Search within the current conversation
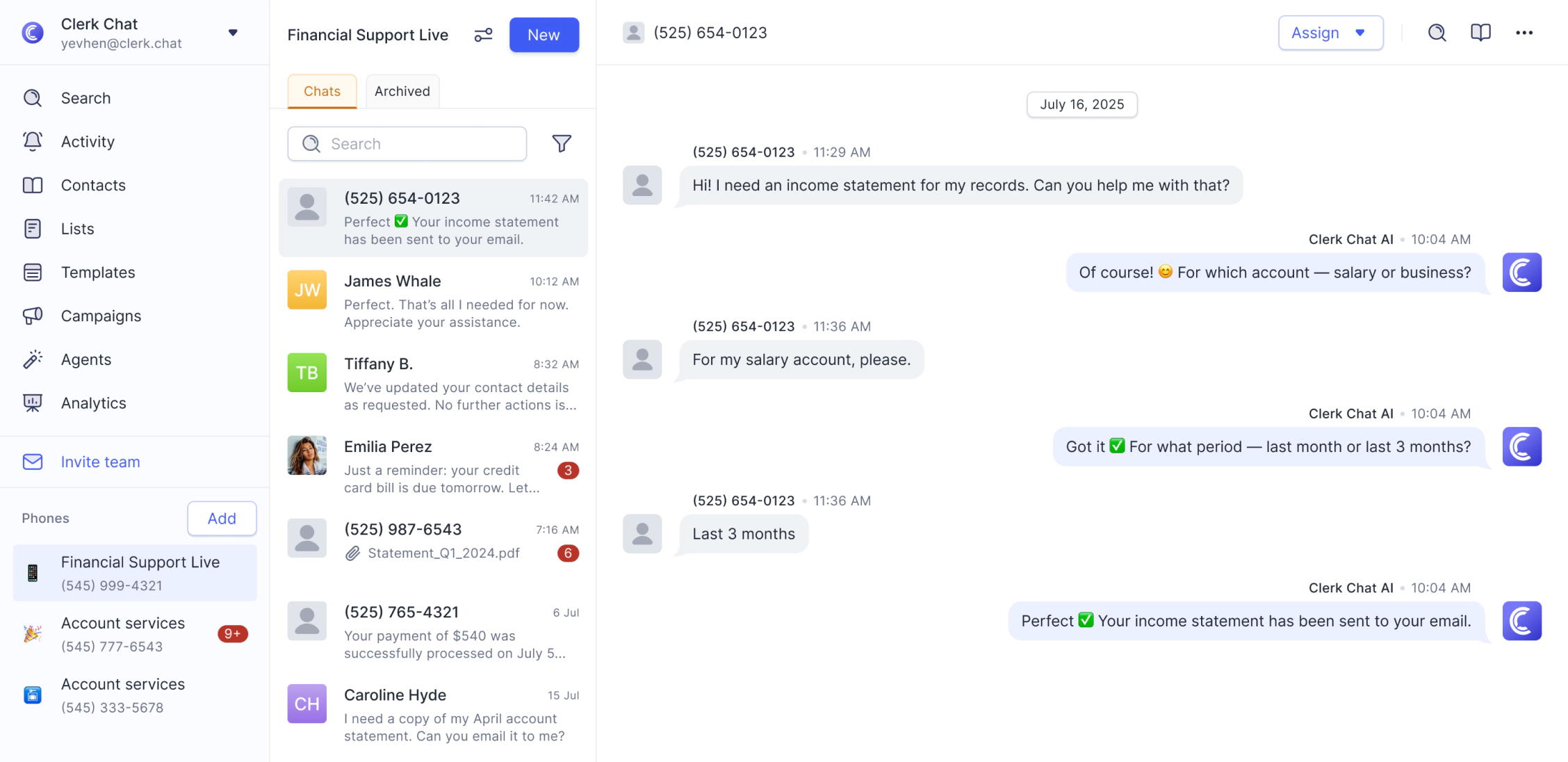 click(x=1437, y=32)
